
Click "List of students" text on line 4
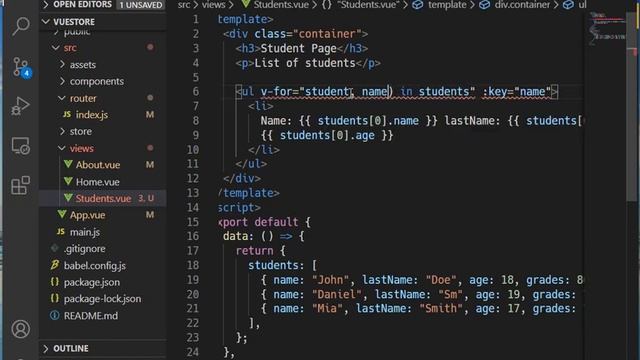coord(305,63)
